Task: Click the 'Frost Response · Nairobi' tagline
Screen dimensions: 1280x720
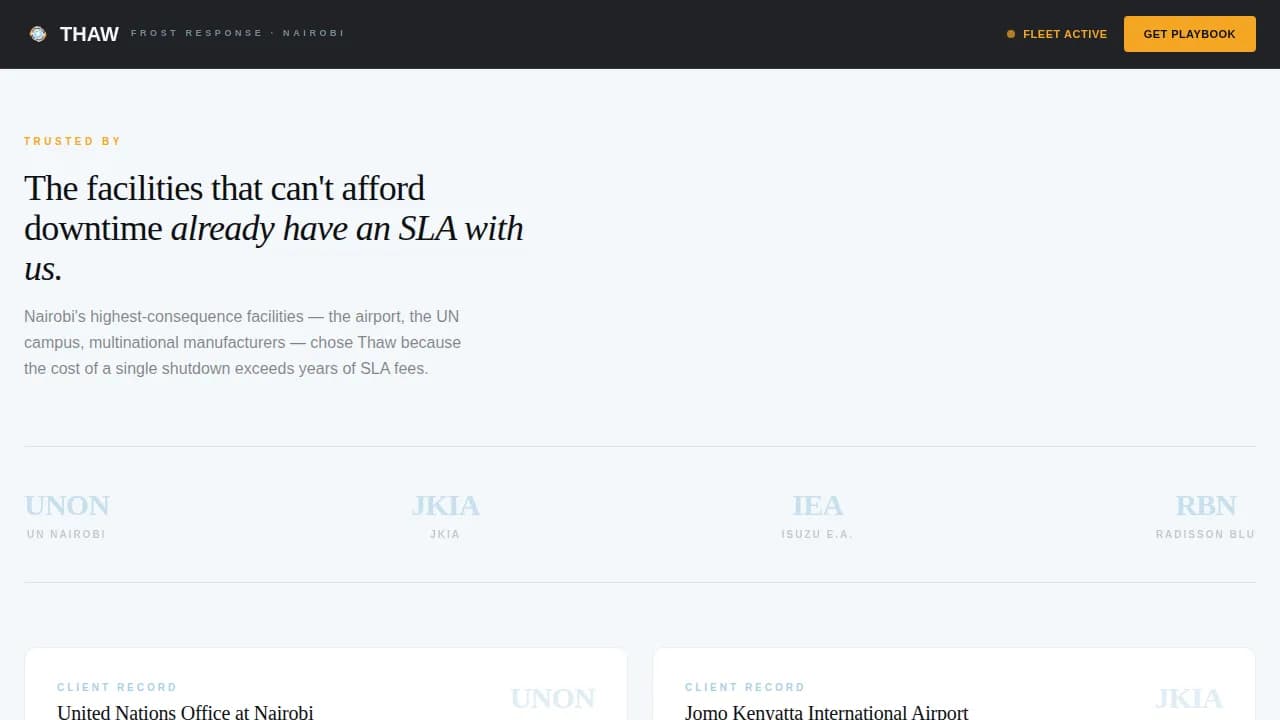Action: pyautogui.click(x=237, y=34)
